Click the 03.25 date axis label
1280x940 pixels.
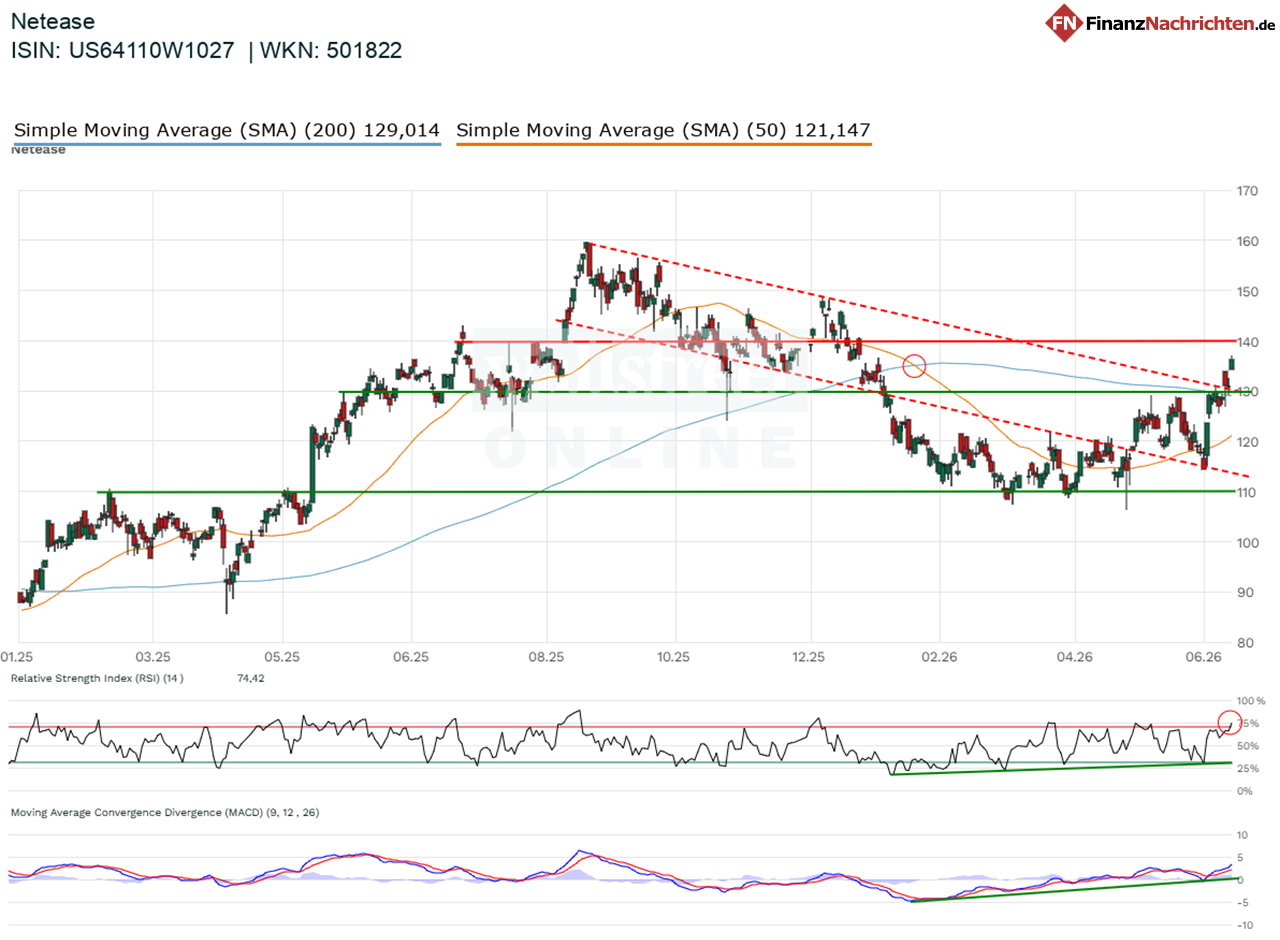click(x=152, y=657)
